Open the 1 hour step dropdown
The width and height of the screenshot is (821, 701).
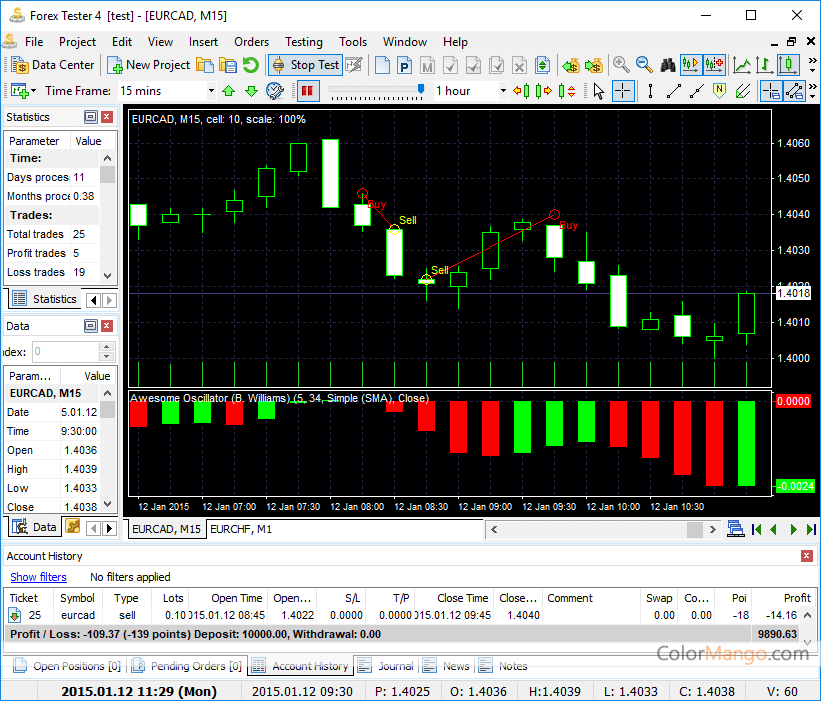click(501, 91)
